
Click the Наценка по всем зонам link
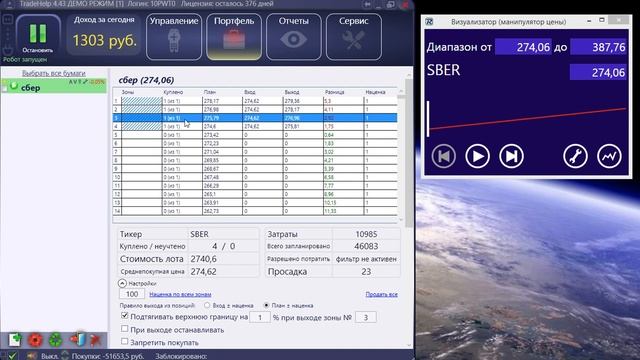coord(180,294)
